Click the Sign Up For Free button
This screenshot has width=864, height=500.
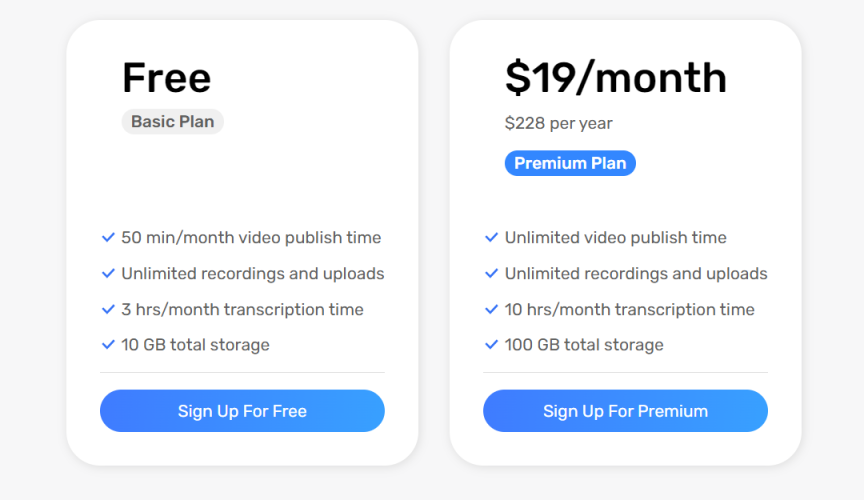point(242,411)
